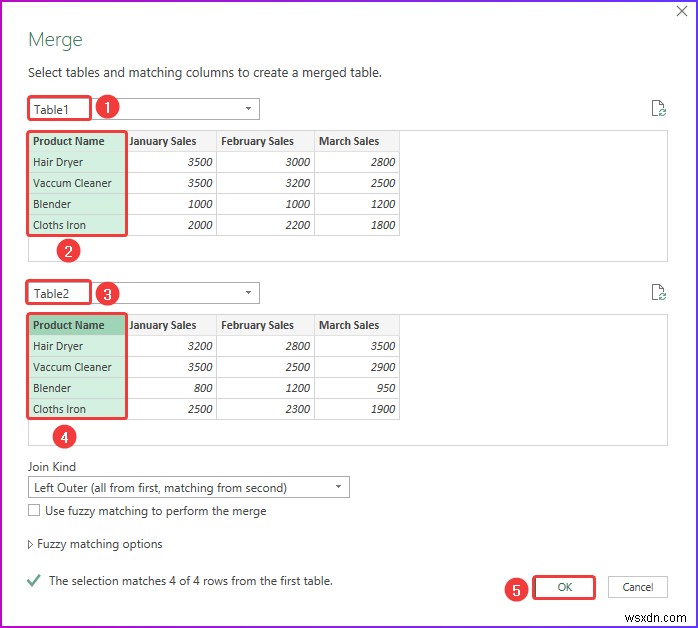
Task: Click Blender cell in second table
Action: click(x=52, y=388)
